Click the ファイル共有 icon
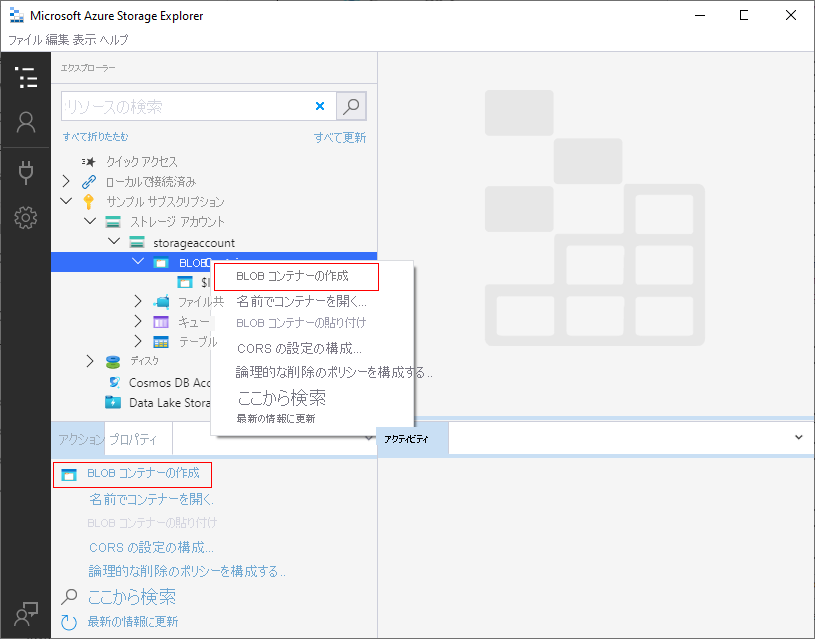This screenshot has width=815, height=639. pyautogui.click(x=161, y=302)
